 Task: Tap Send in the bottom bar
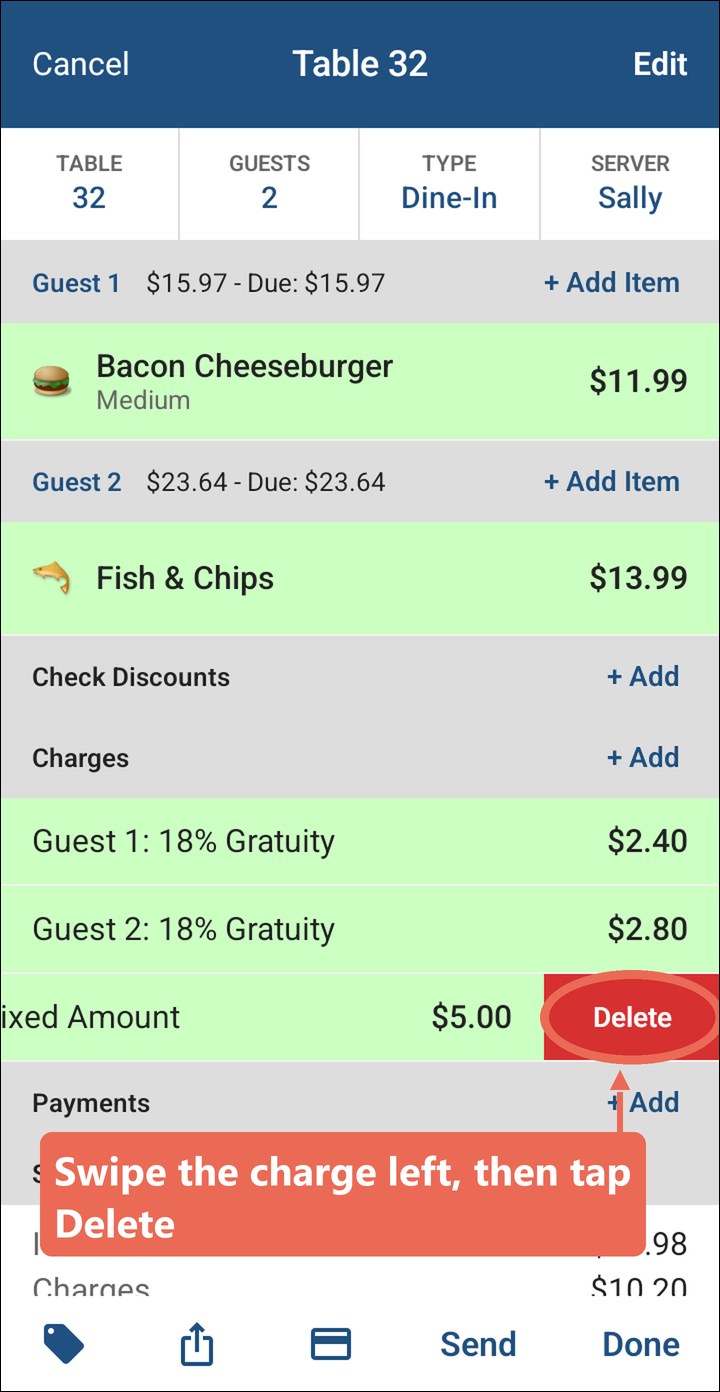(478, 1344)
